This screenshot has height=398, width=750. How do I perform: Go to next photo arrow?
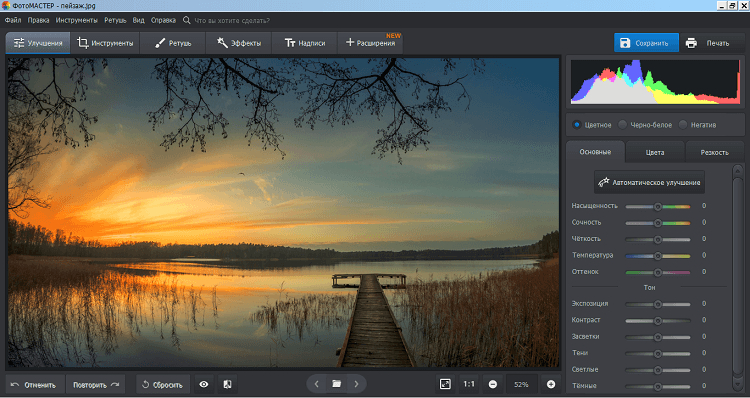356,384
